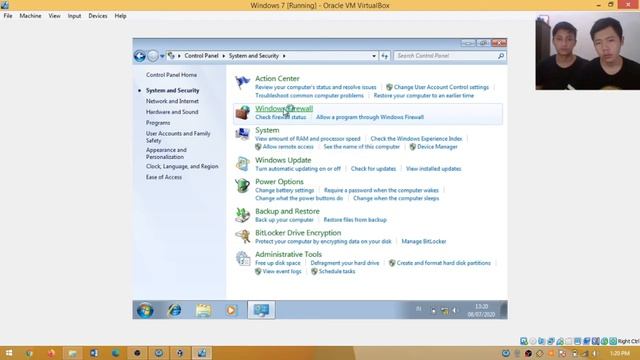Open the Windows Update icon

tap(242, 164)
